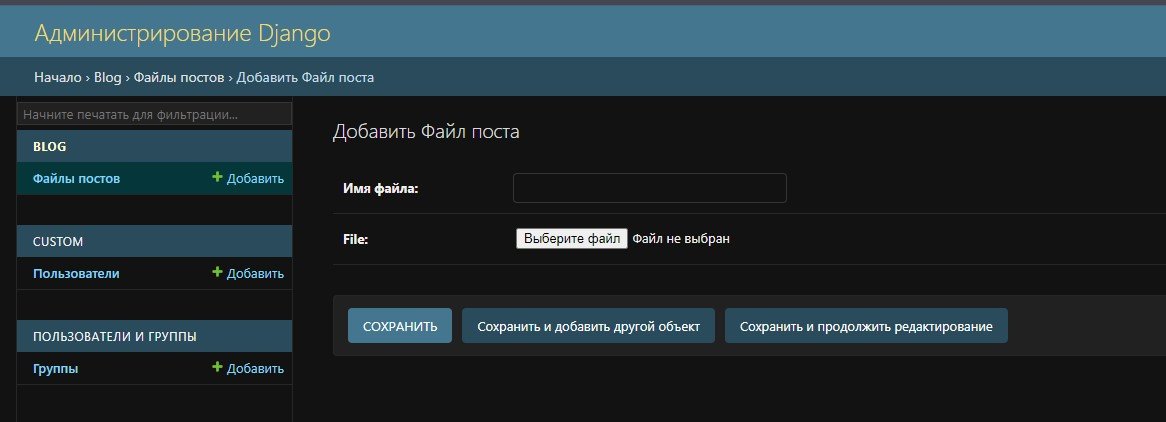Click Сохранить и добавить другой объект
1166x422 pixels.
(x=588, y=326)
